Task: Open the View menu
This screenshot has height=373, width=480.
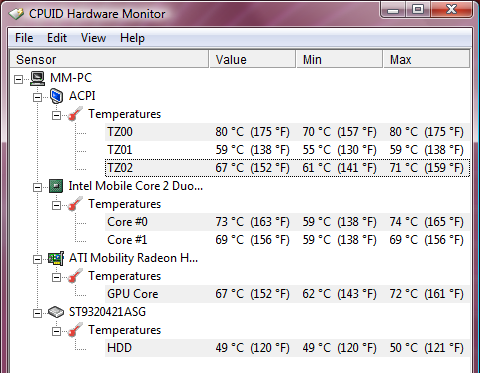Action: (93, 38)
